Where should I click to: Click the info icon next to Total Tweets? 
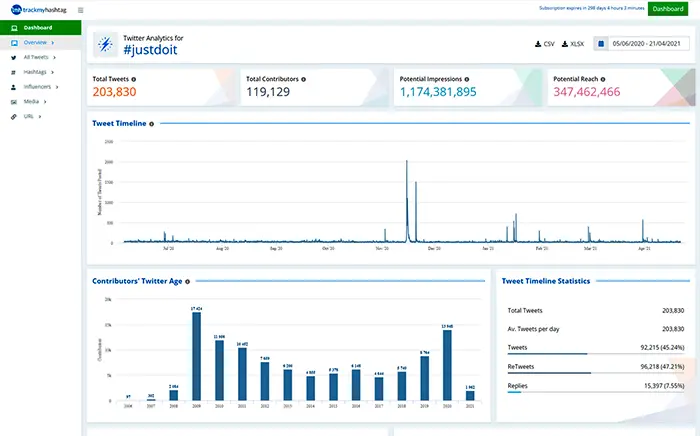click(x=134, y=78)
